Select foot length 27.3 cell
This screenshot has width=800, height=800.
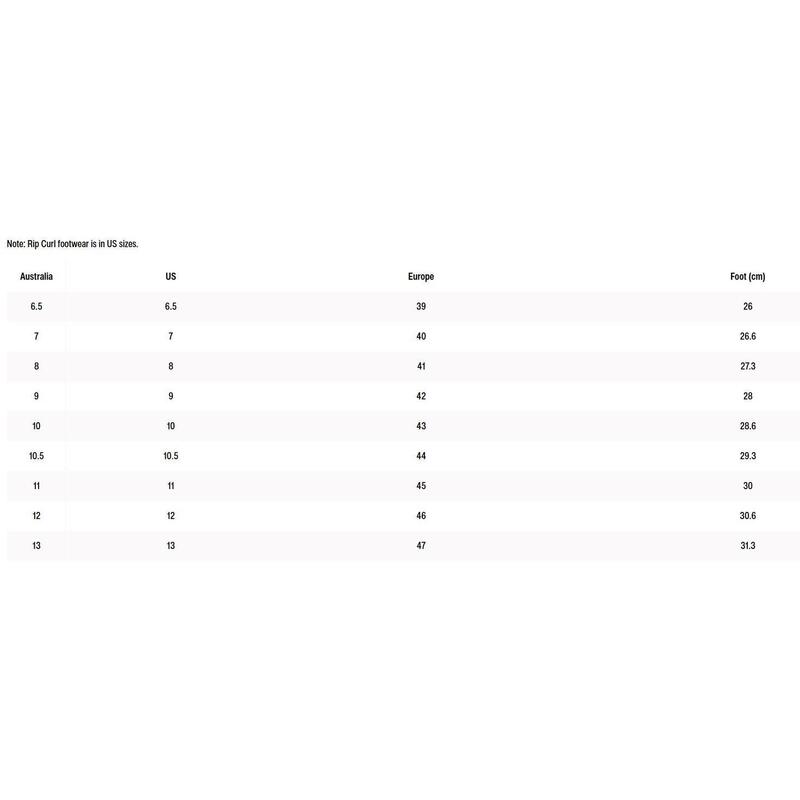tap(747, 366)
